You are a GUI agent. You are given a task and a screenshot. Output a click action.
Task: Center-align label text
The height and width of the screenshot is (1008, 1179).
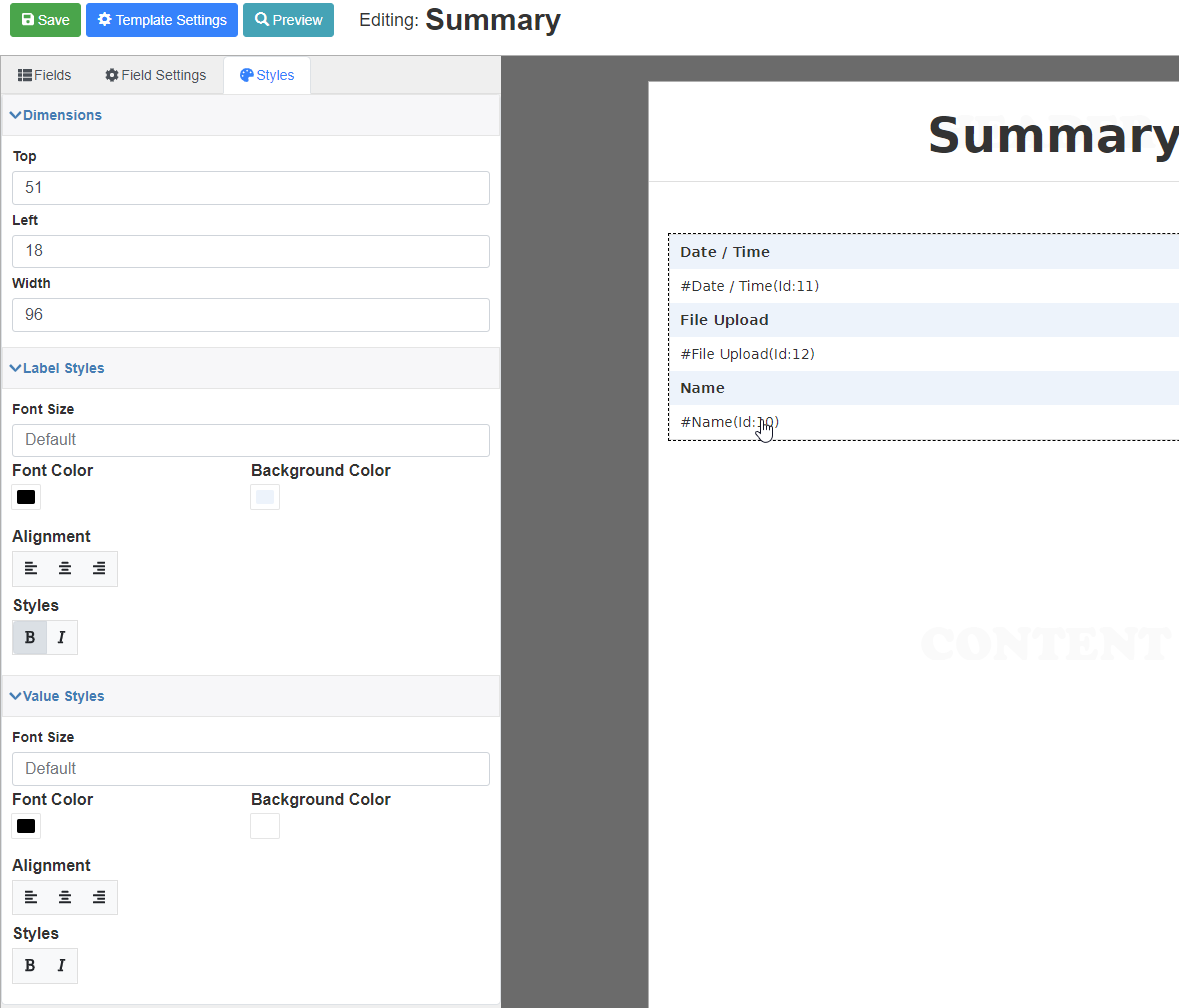pyautogui.click(x=65, y=568)
